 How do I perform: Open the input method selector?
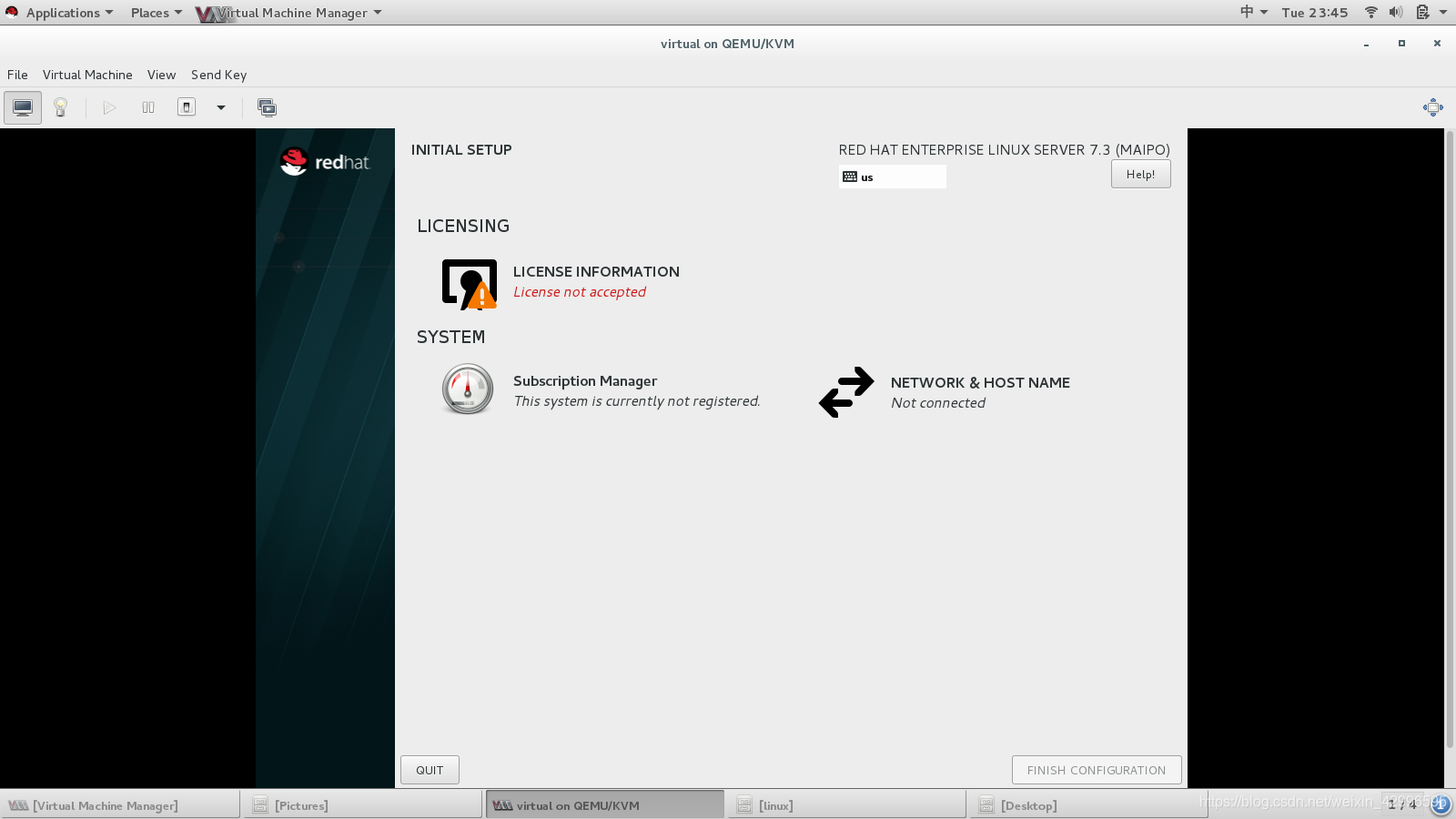tap(1253, 12)
